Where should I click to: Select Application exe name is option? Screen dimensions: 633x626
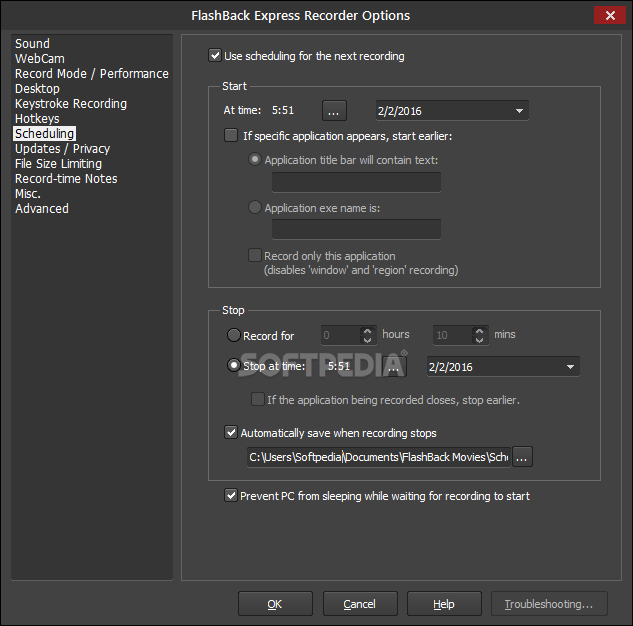[255, 207]
